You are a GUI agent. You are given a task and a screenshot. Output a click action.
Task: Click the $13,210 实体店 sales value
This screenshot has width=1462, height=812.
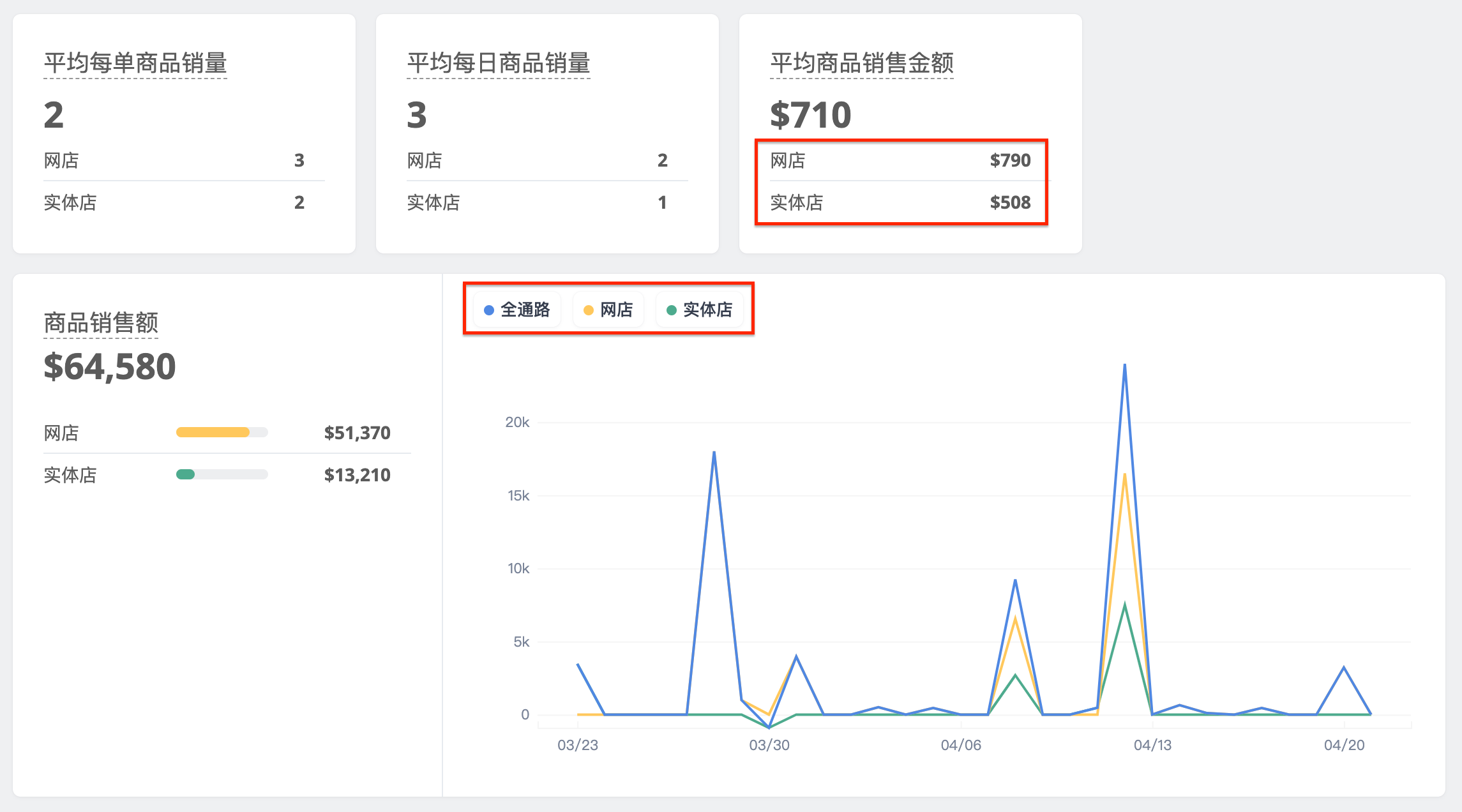(x=357, y=475)
